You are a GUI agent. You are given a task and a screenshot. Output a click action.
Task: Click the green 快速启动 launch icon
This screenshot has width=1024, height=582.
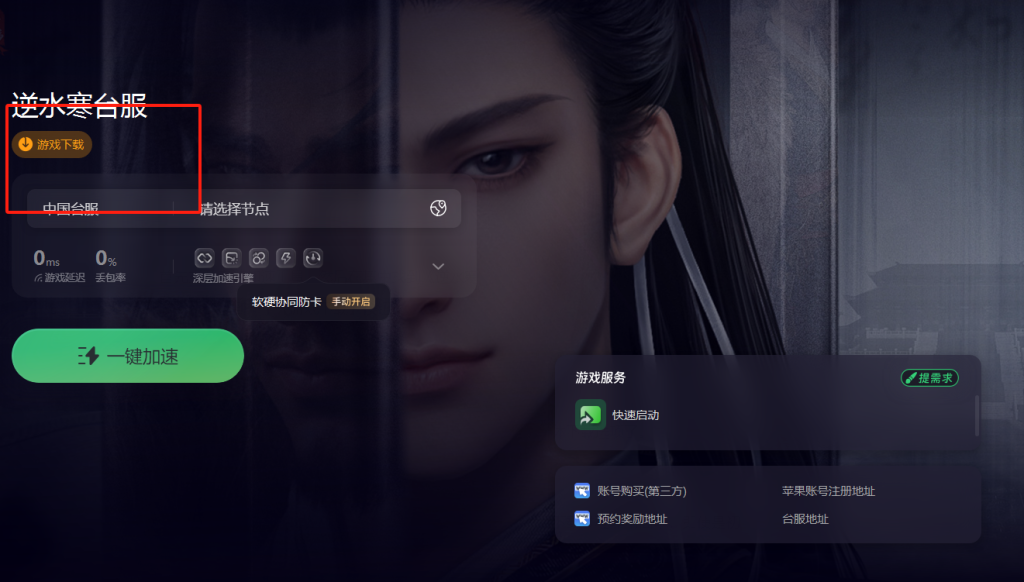pos(590,415)
